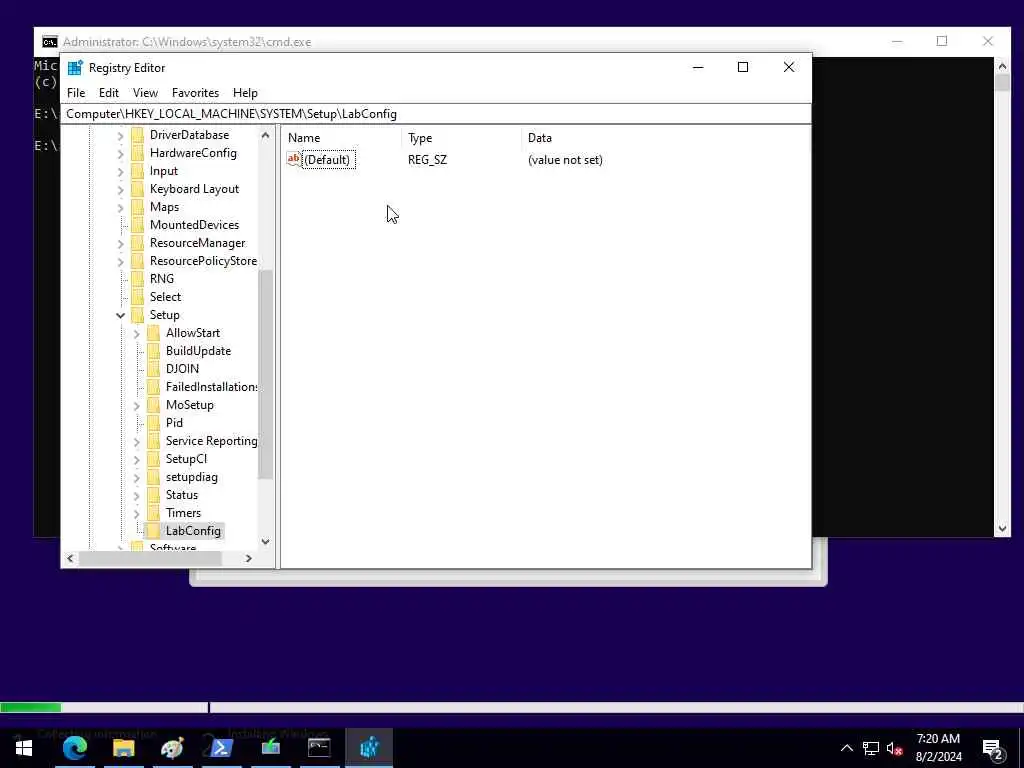Collapse the Setup key
Viewport: 1024px width, 768px height.
pyautogui.click(x=120, y=315)
